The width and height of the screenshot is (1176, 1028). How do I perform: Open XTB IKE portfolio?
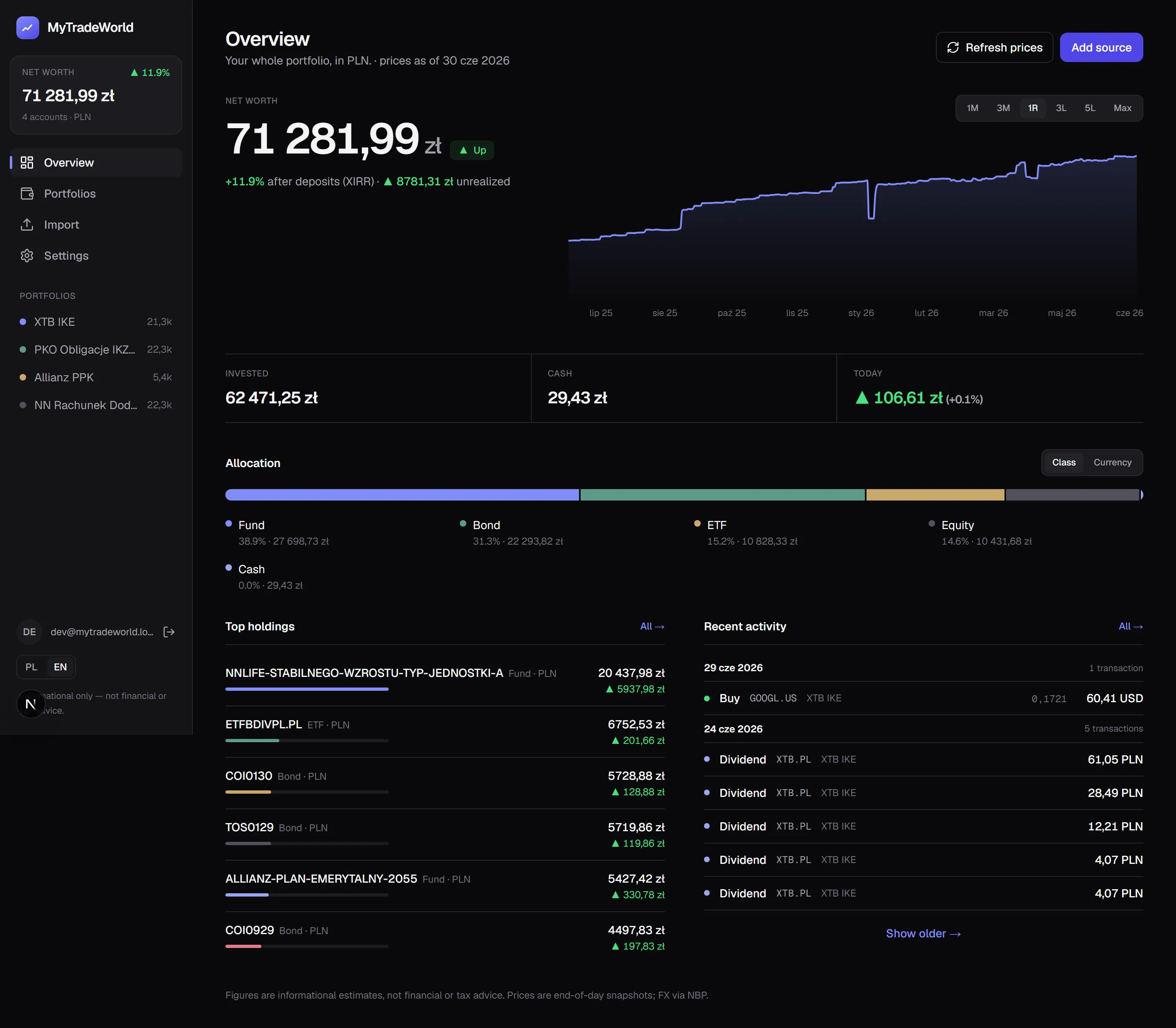click(x=96, y=322)
